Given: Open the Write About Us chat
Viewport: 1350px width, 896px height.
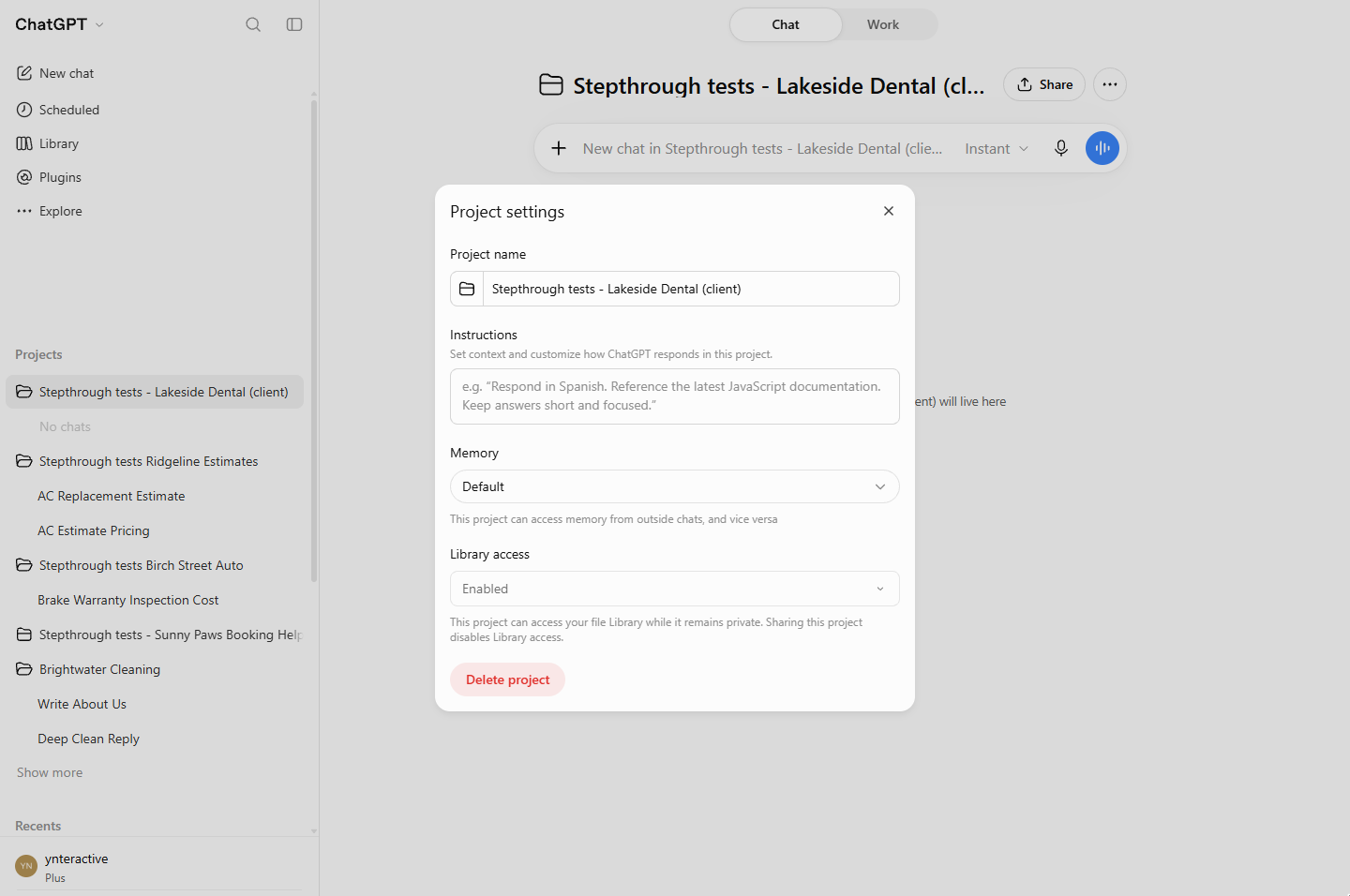Looking at the screenshot, I should 82,704.
